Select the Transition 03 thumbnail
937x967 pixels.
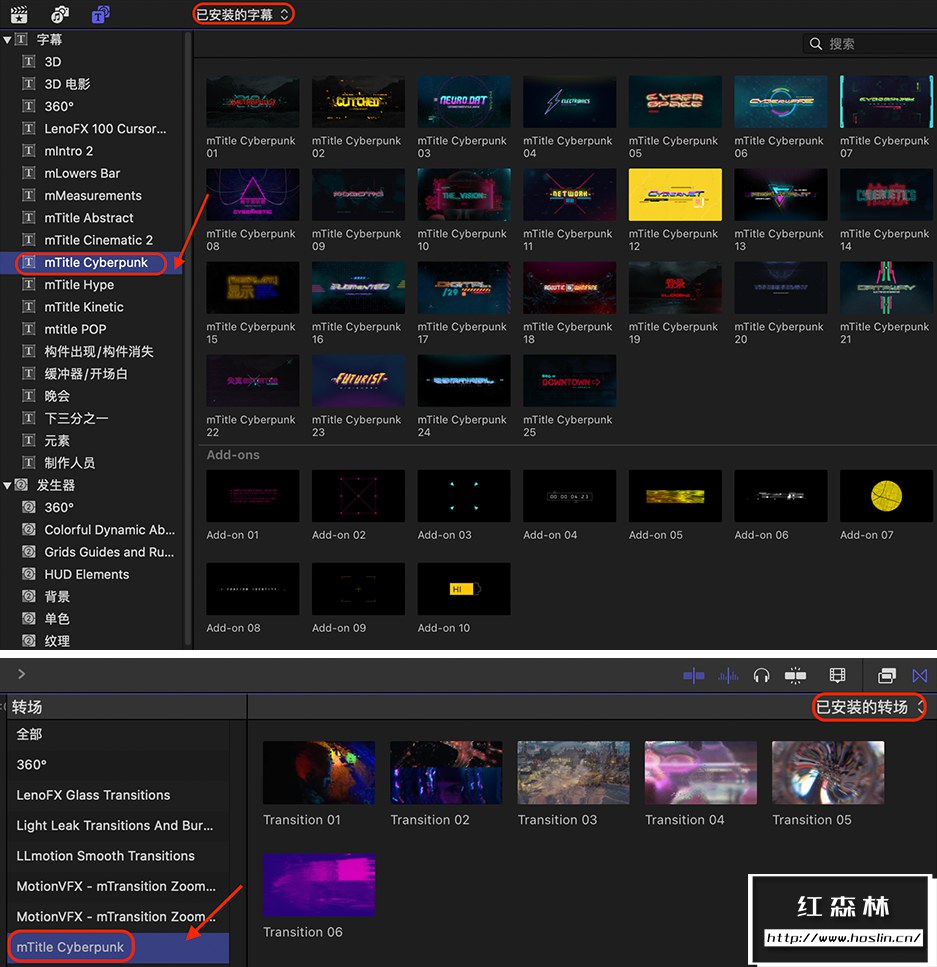(x=574, y=773)
